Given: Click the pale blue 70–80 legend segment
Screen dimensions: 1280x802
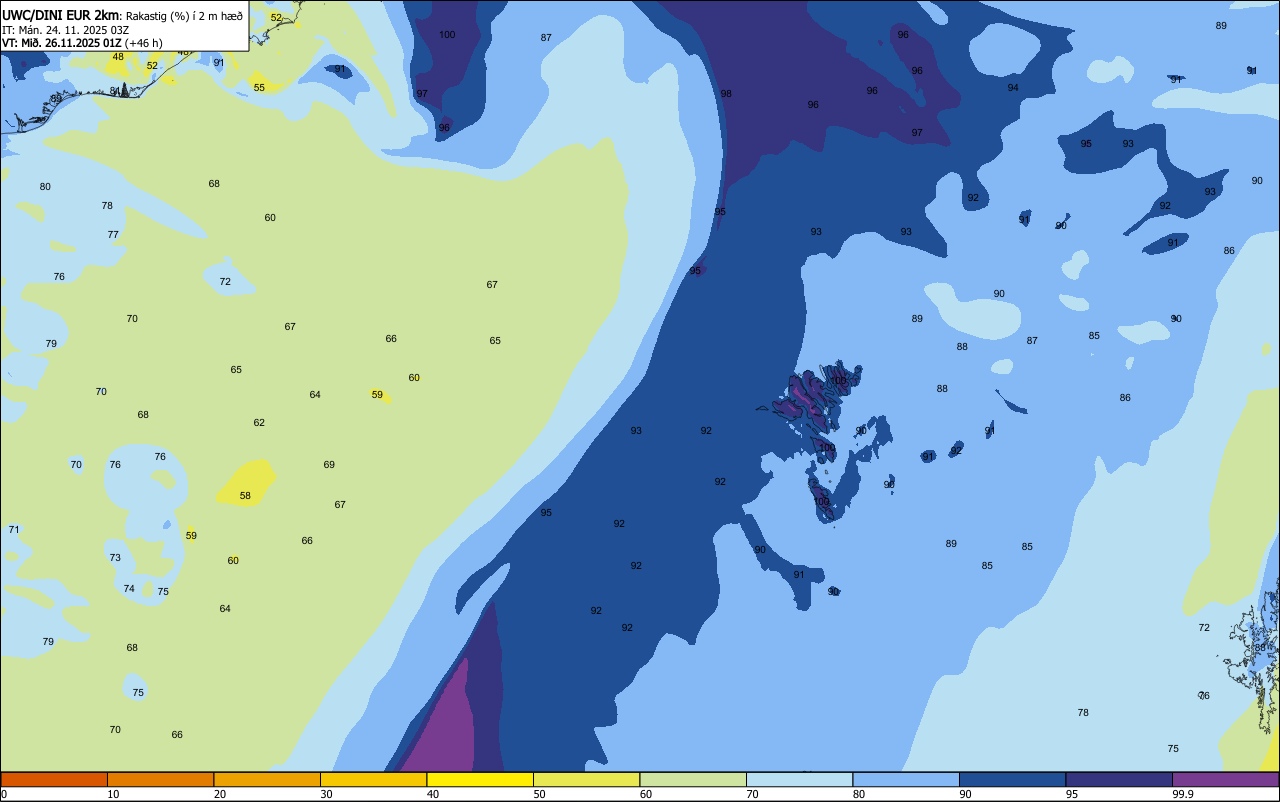Looking at the screenshot, I should 799,779.
